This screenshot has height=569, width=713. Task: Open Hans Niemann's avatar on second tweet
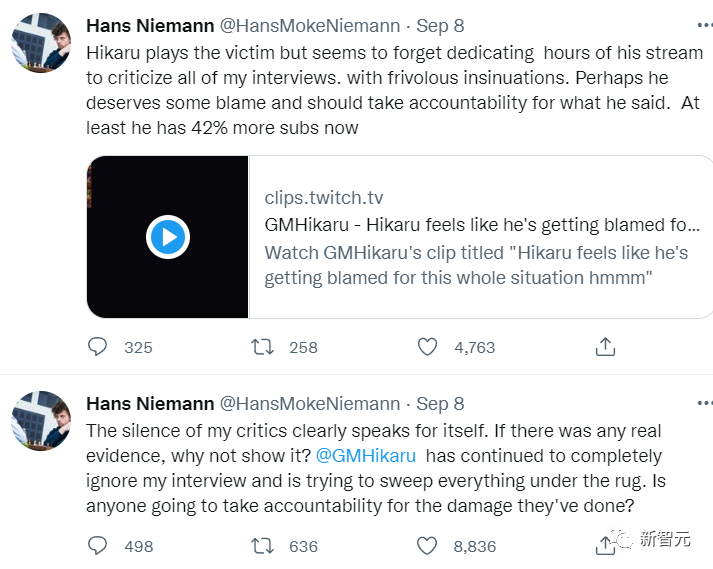(x=41, y=421)
